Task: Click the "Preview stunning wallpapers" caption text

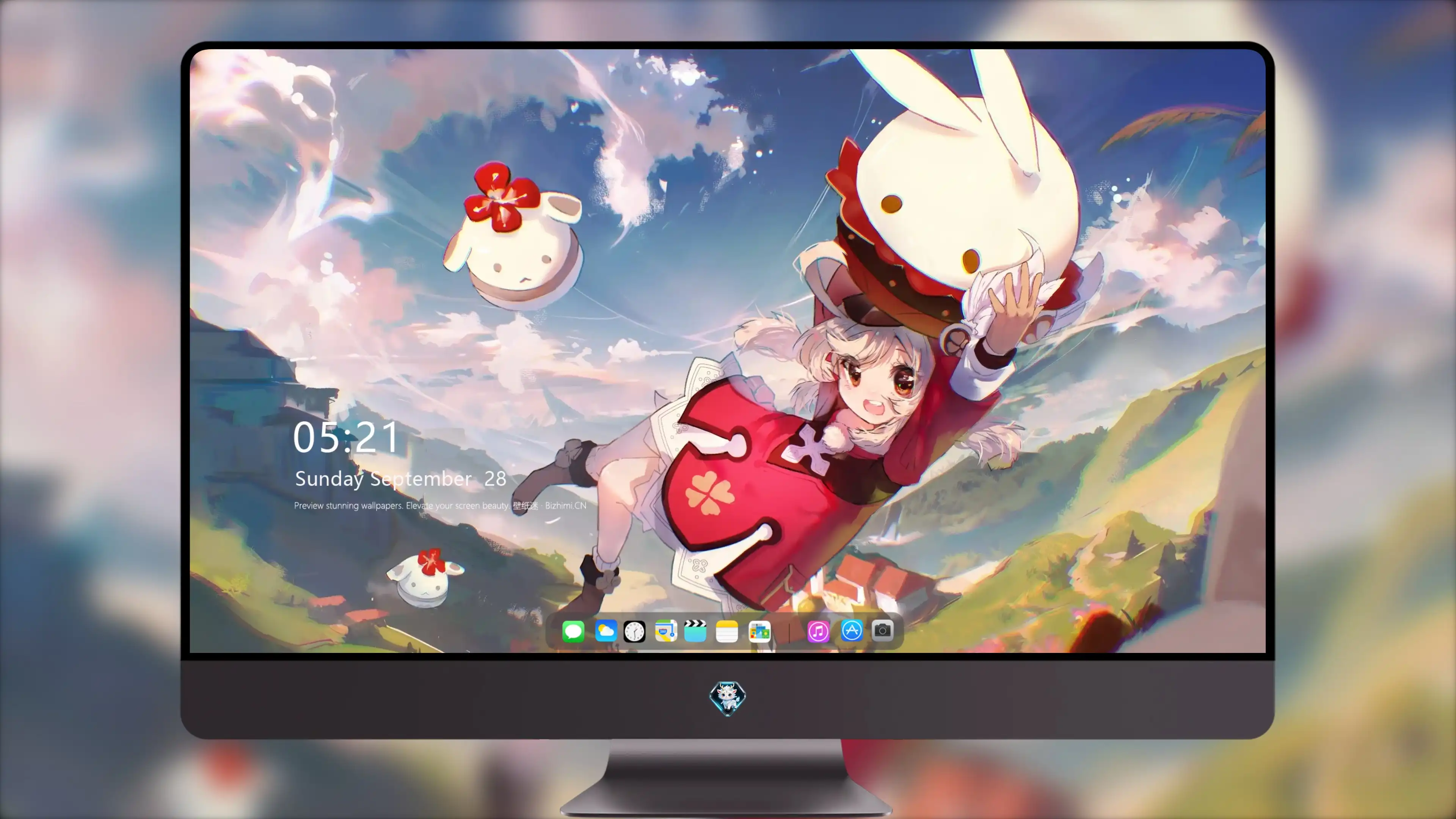Action: 440,505
